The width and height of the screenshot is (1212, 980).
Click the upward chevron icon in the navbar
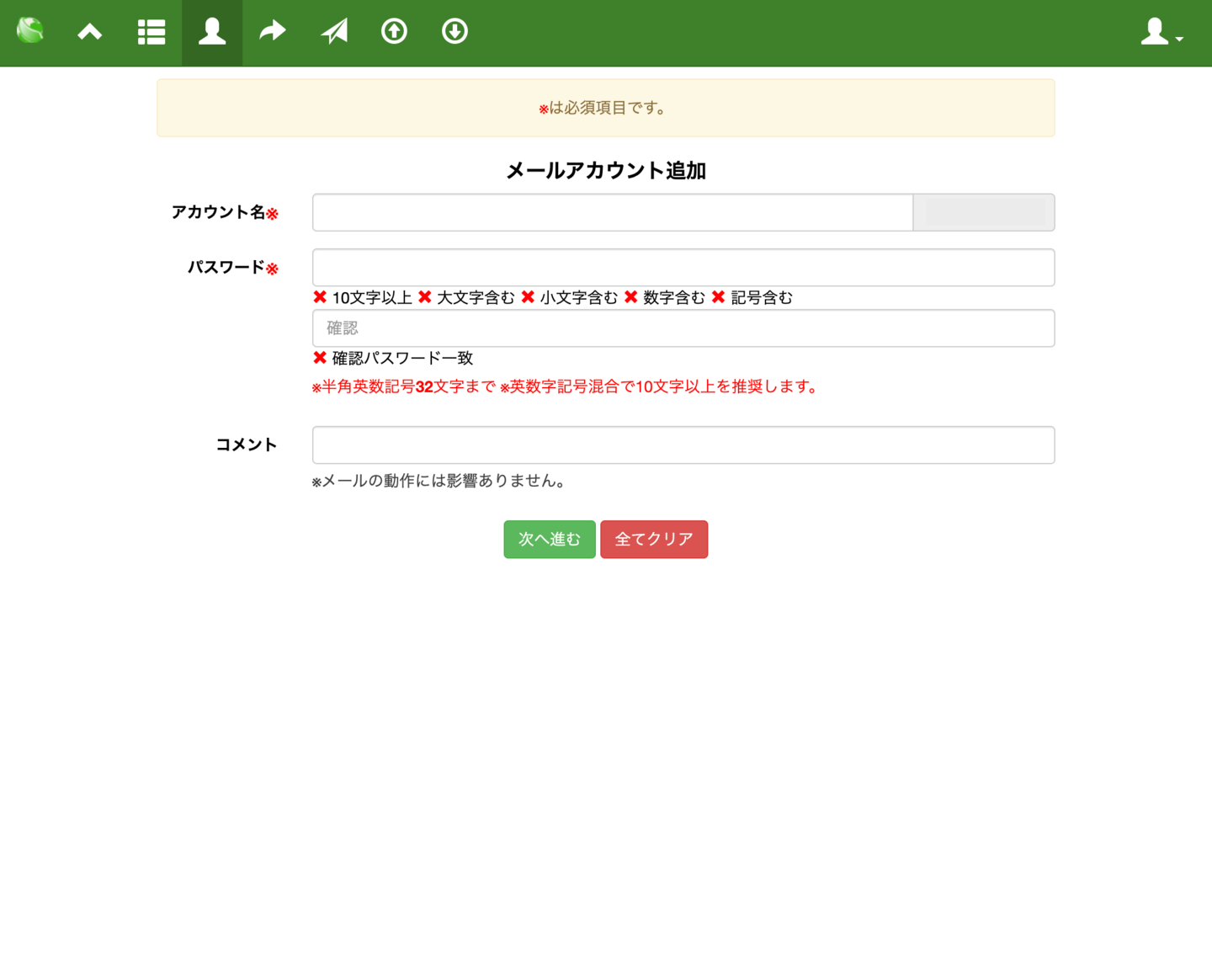tap(90, 32)
